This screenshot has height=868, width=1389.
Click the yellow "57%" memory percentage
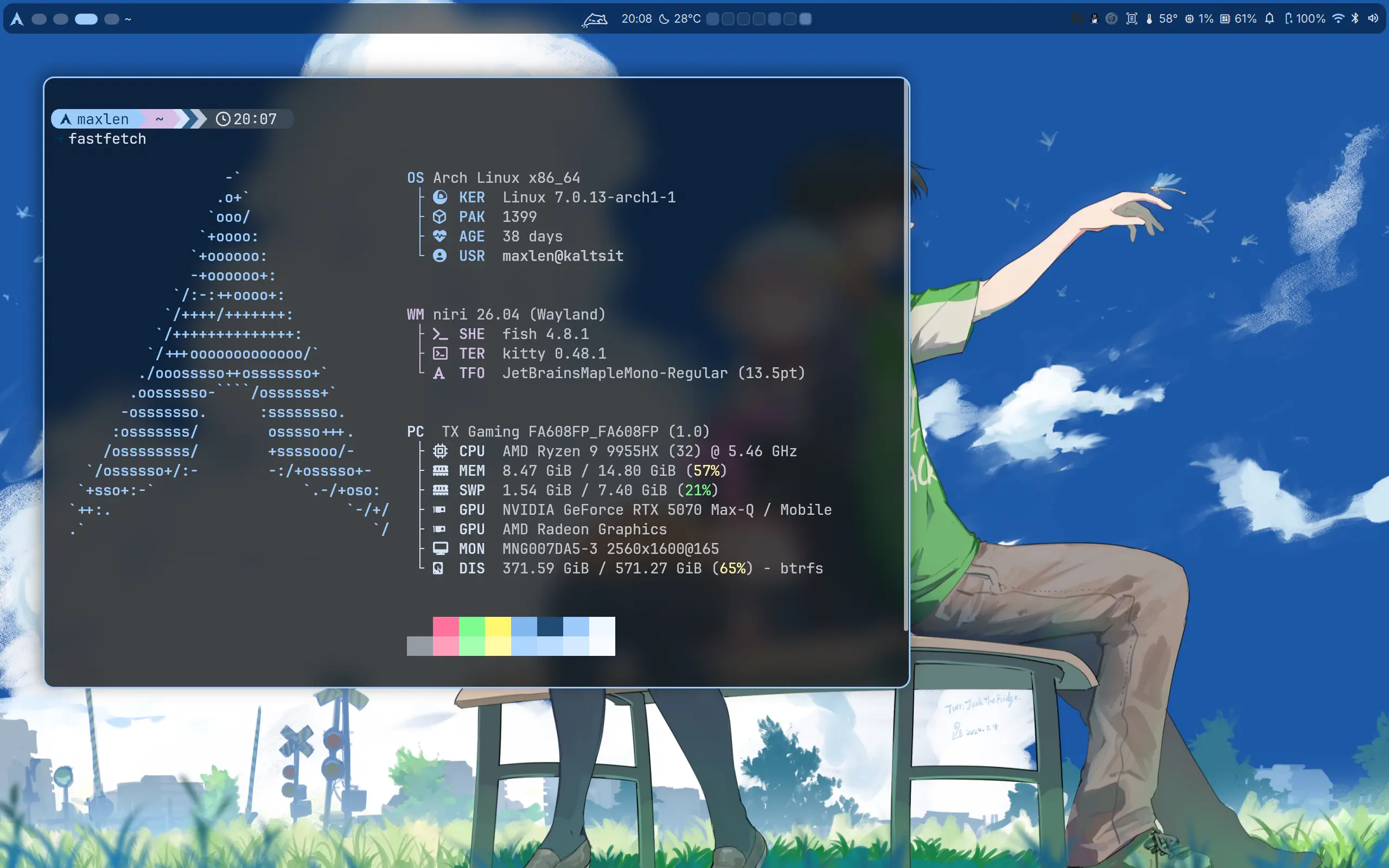(706, 471)
